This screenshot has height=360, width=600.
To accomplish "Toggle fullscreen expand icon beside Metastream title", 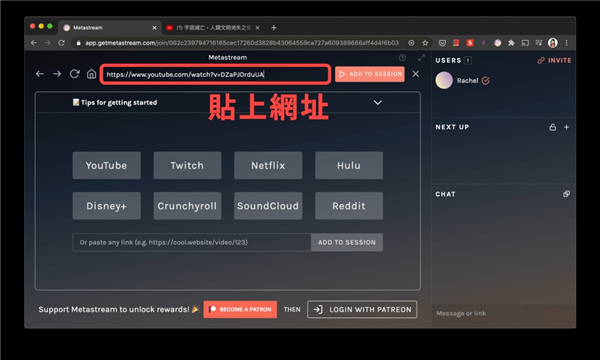I will tap(421, 58).
